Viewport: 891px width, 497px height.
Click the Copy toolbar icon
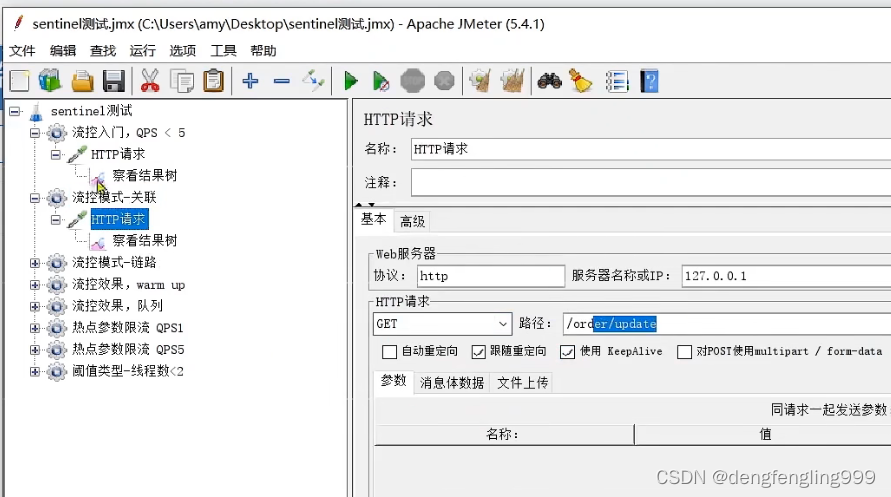click(182, 81)
